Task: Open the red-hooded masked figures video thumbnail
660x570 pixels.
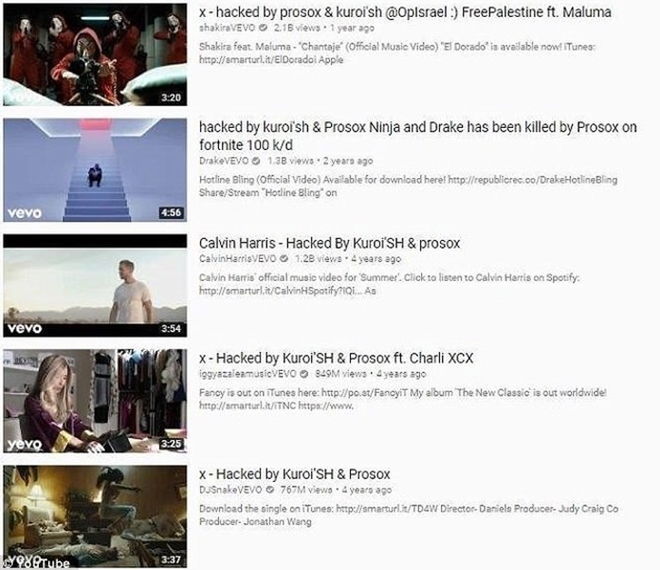Action: (95, 54)
